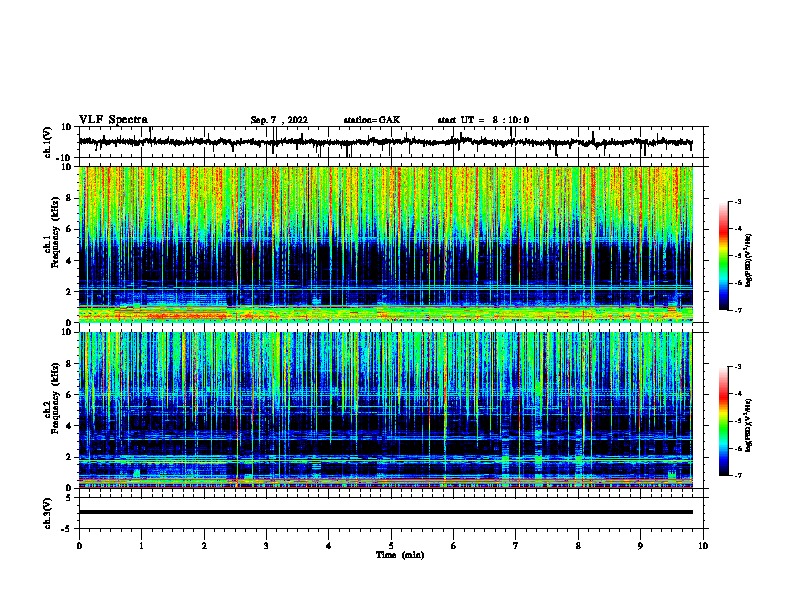Click the ch.2 "Frequency (kHz)" axis label

[55, 398]
